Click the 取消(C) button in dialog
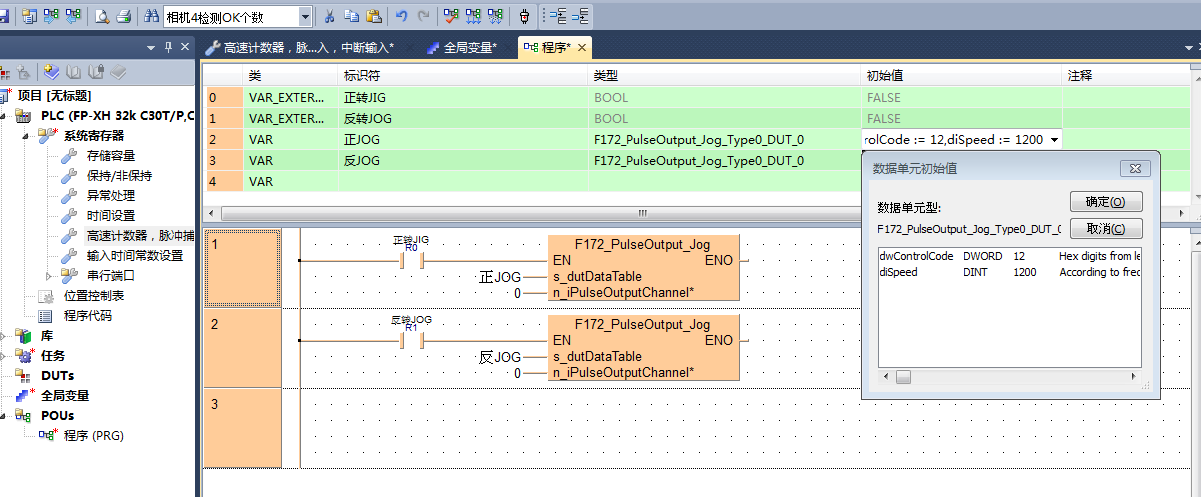This screenshot has width=1201, height=497. coord(1105,229)
